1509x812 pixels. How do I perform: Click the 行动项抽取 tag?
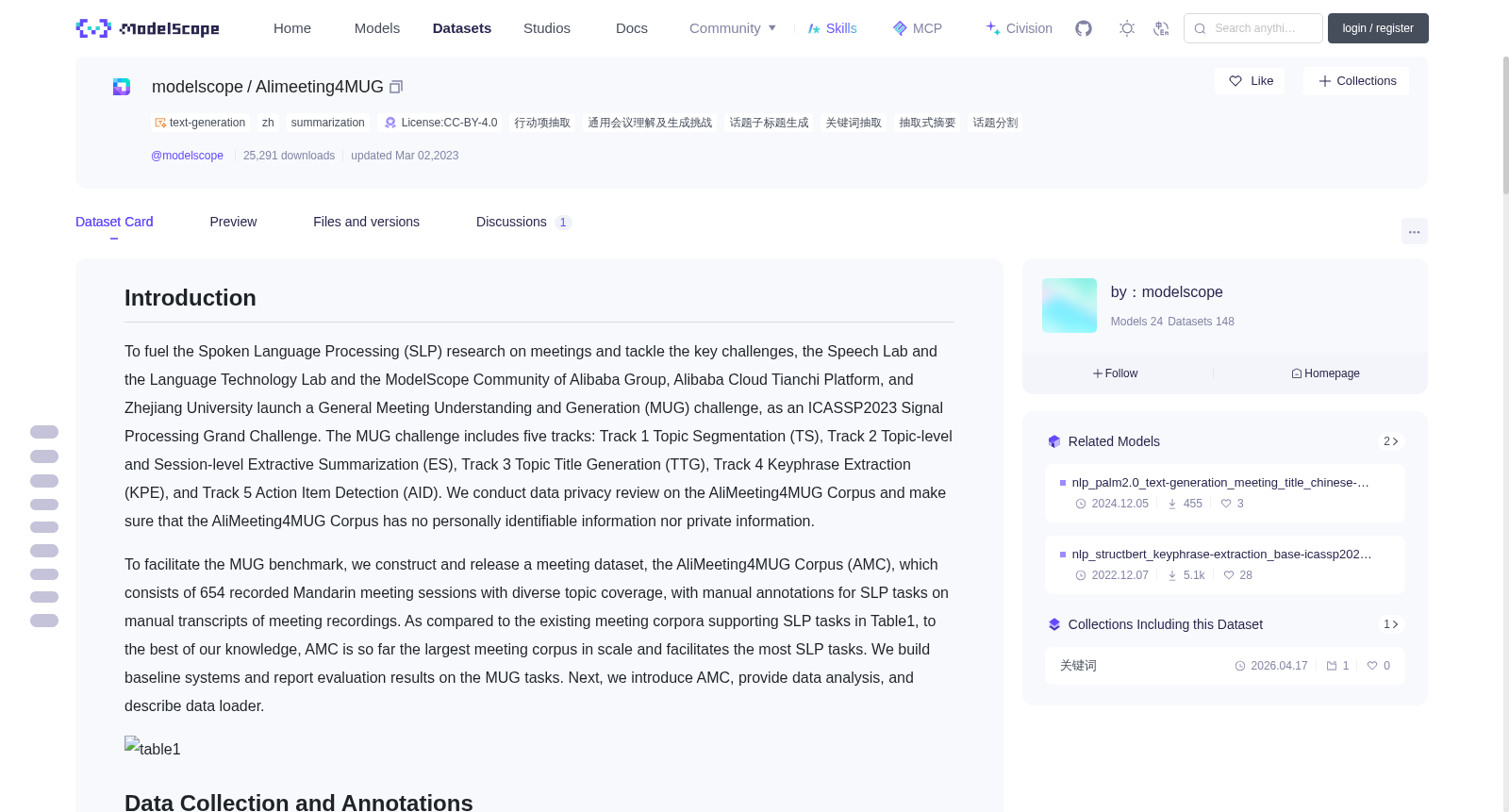tap(542, 123)
